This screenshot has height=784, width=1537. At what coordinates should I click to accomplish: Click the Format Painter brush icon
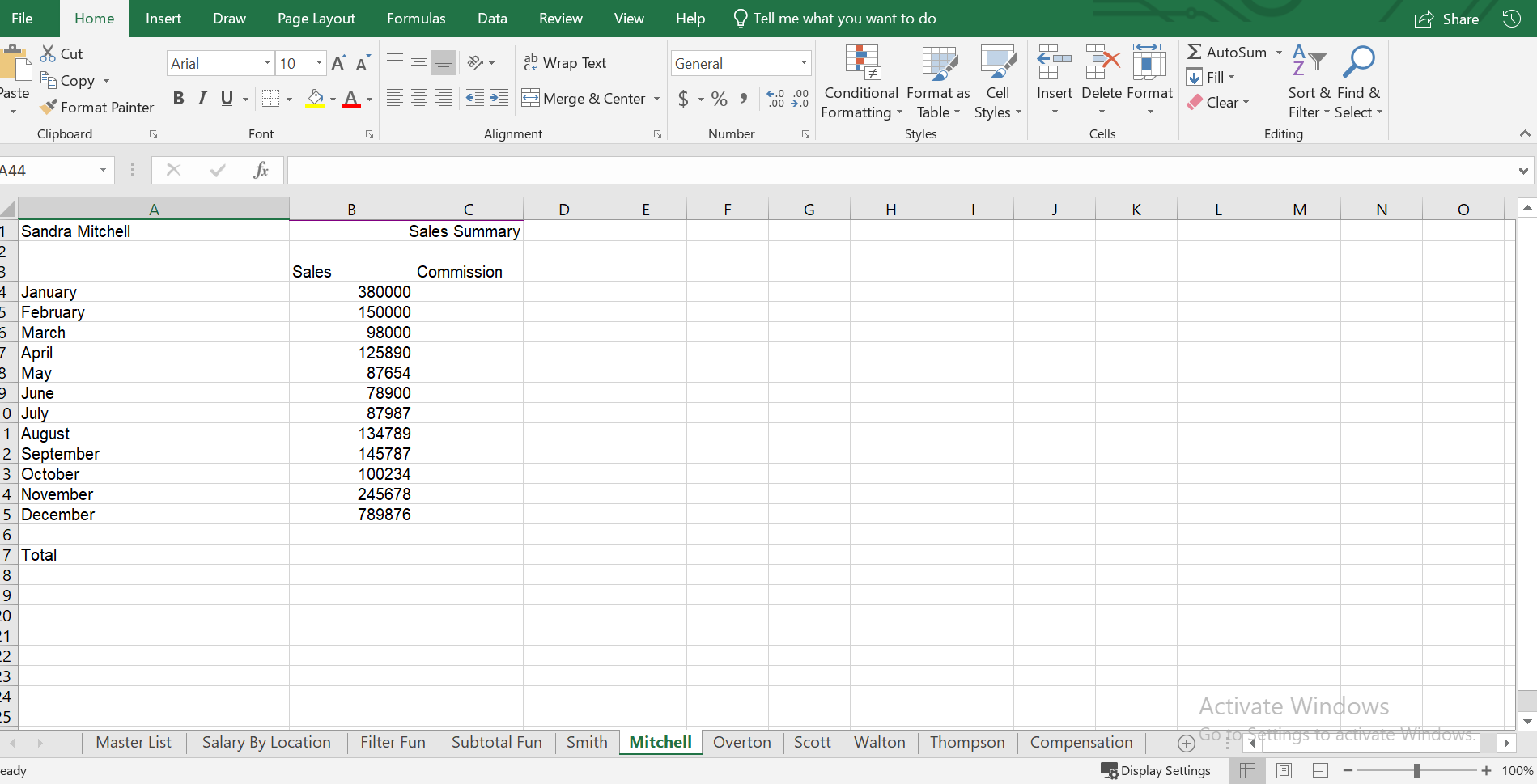49,107
